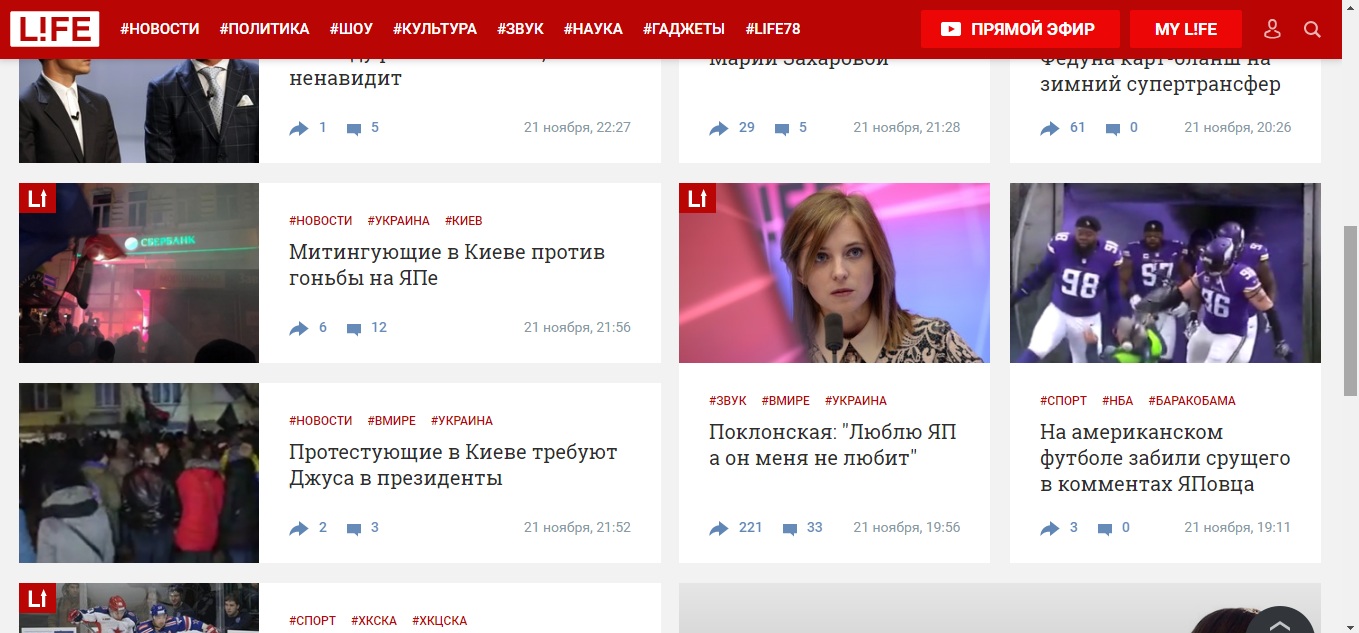Open the #КУЛЬТУРА menu section
The height and width of the screenshot is (633, 1359).
click(x=435, y=29)
